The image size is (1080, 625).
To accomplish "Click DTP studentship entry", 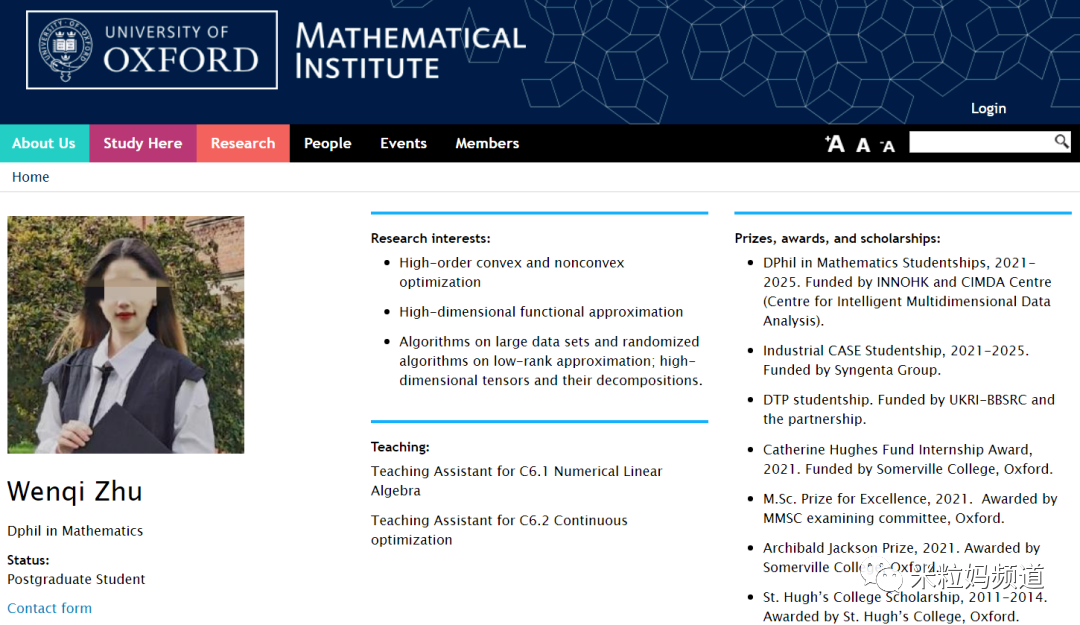I will (908, 409).
